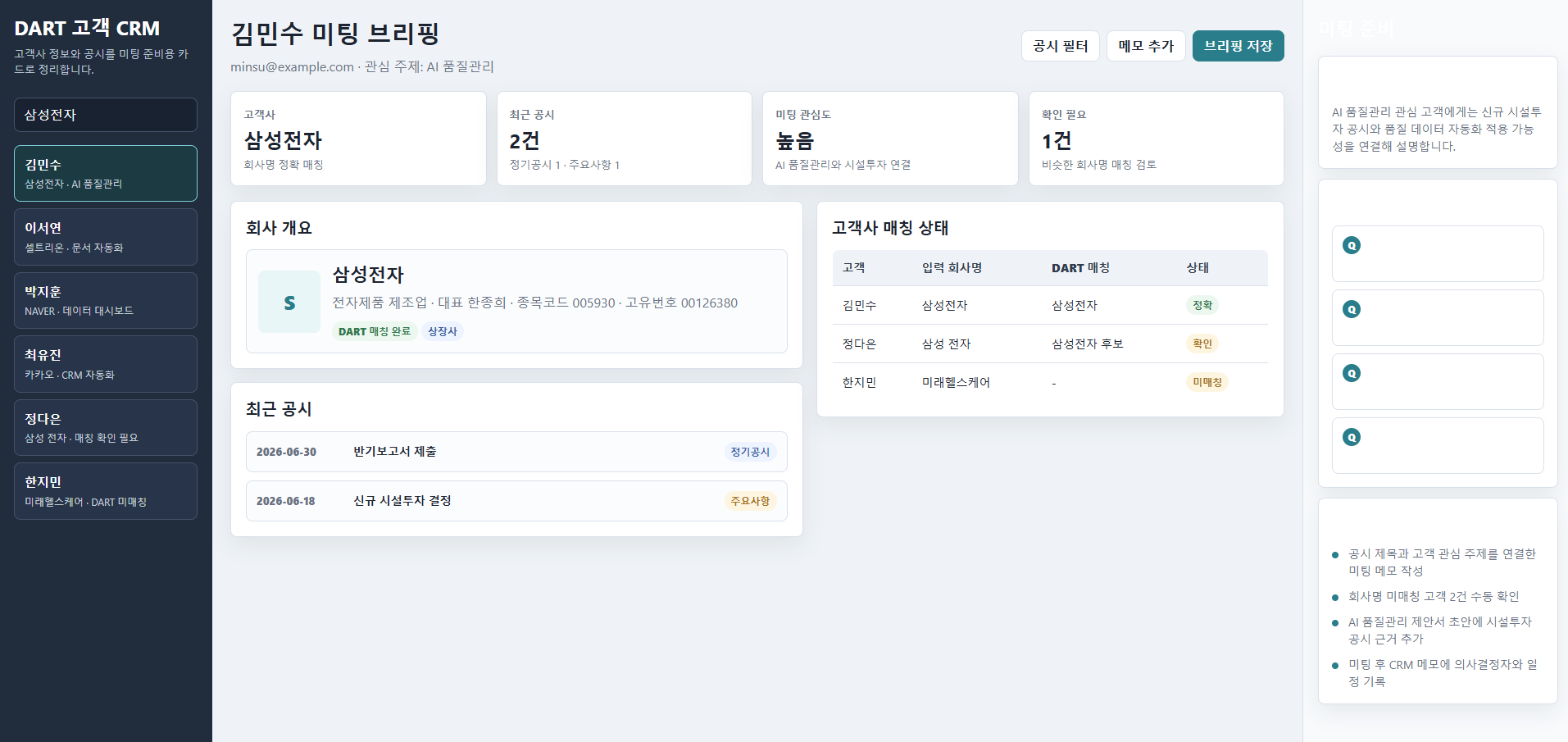Click the 2026-06-30 date text
The image size is (1568, 742).
pyautogui.click(x=286, y=452)
